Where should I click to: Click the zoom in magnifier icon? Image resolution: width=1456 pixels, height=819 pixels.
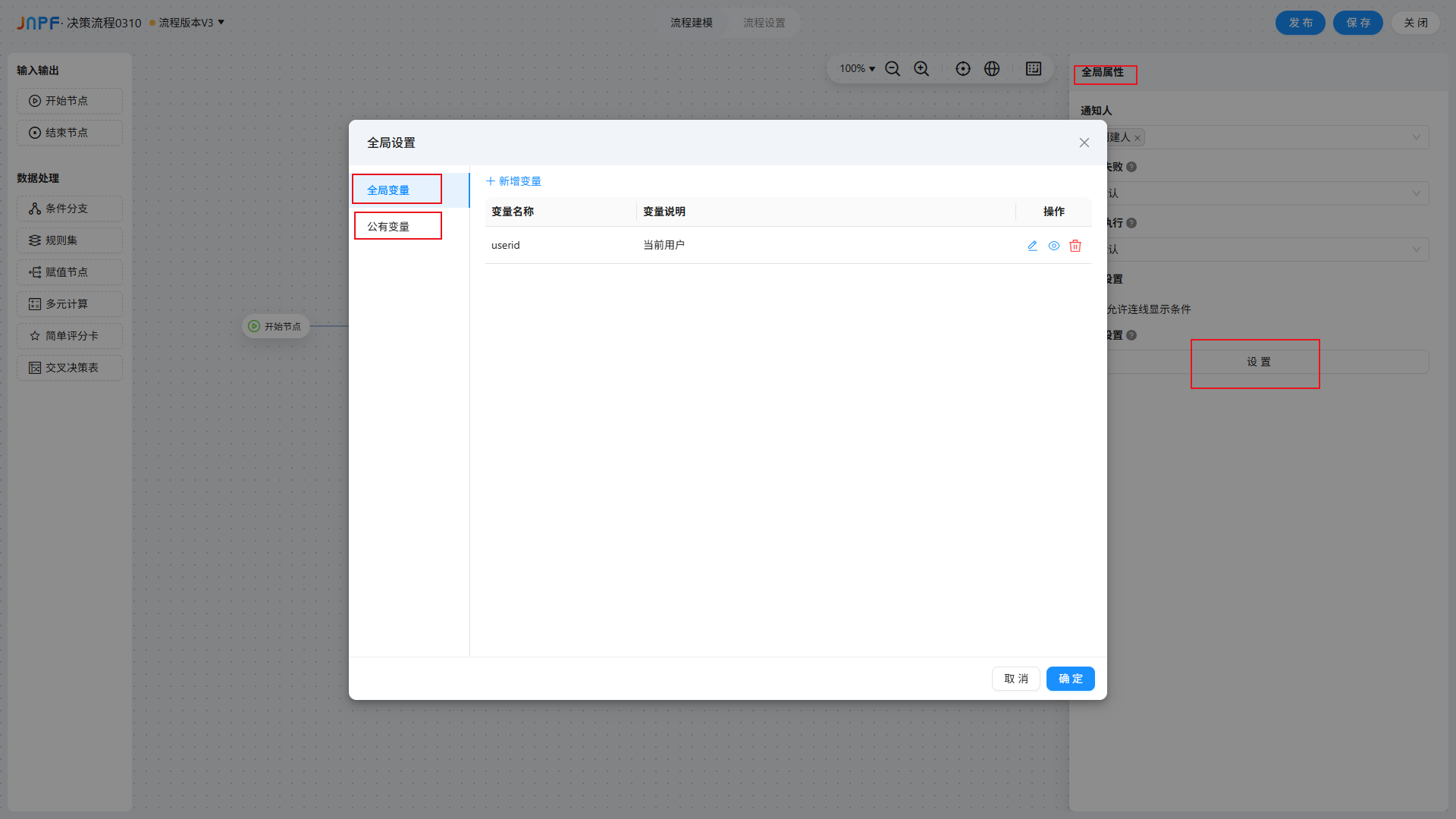(921, 69)
